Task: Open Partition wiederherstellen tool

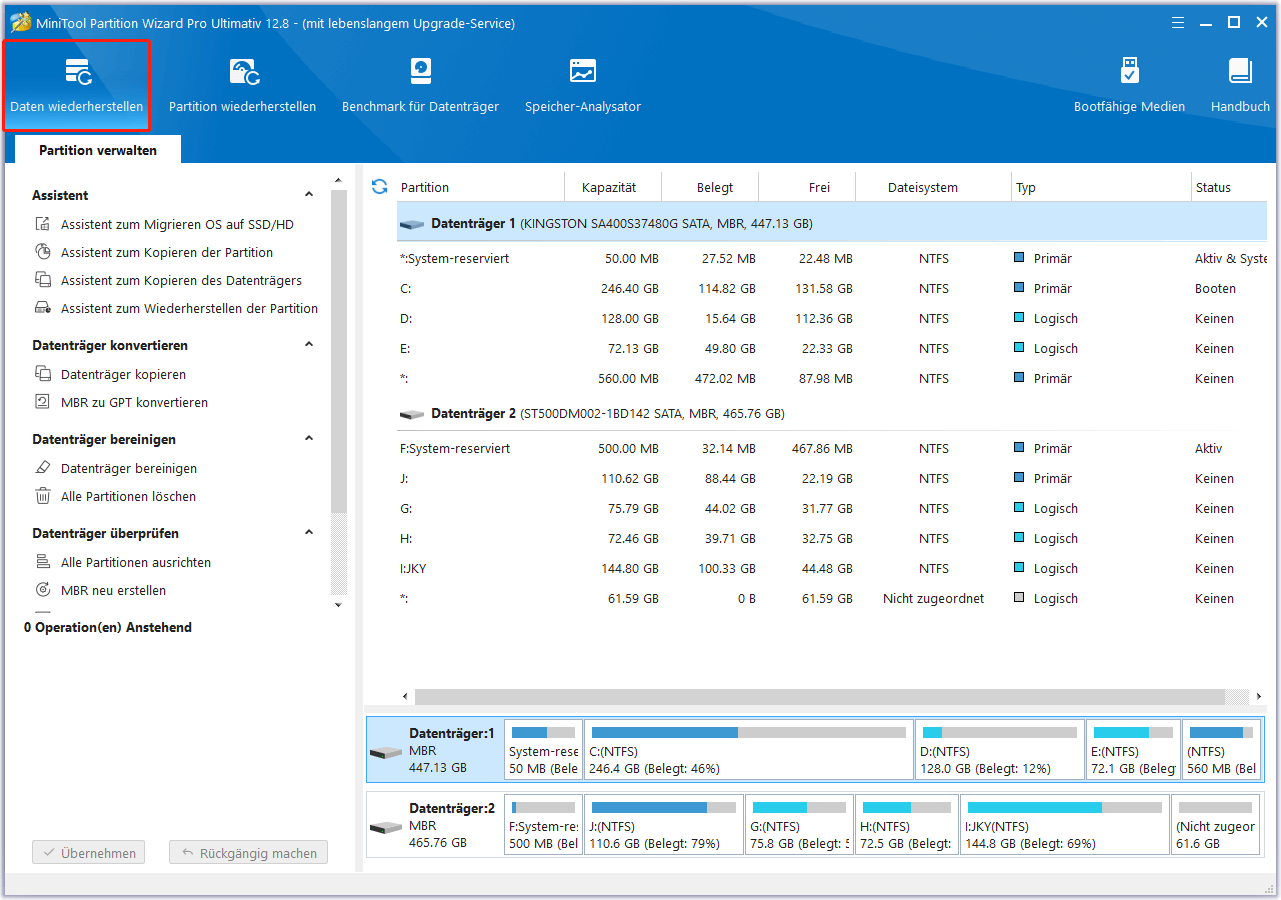Action: click(x=242, y=86)
